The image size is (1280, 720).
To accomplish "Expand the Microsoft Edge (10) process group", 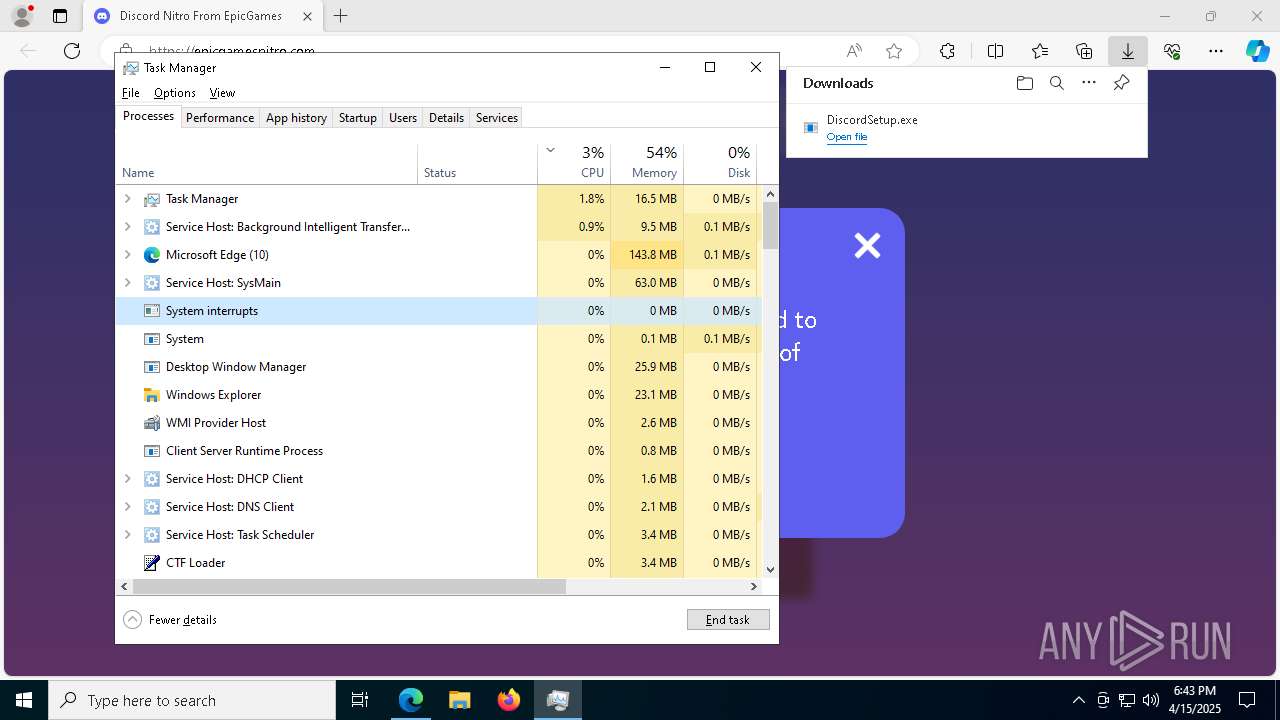I will click(x=127, y=255).
